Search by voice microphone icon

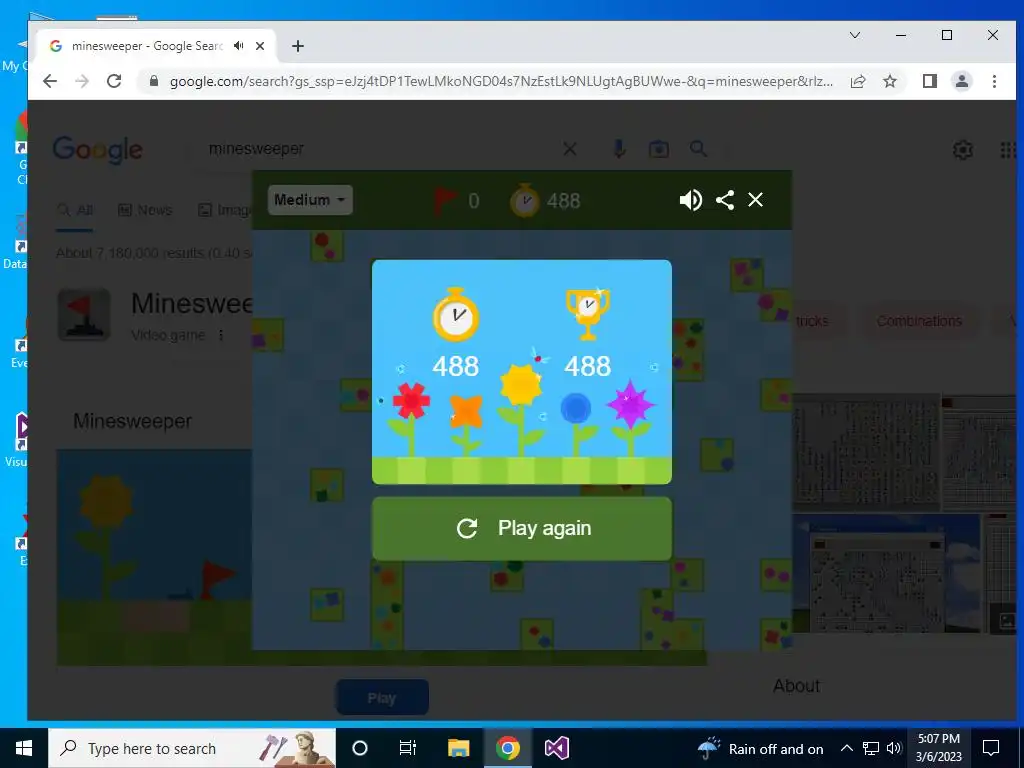point(619,149)
